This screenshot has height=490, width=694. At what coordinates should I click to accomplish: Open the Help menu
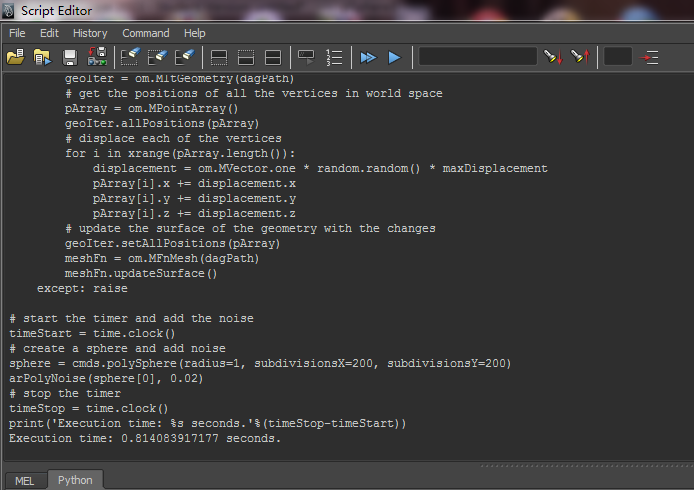click(x=195, y=33)
